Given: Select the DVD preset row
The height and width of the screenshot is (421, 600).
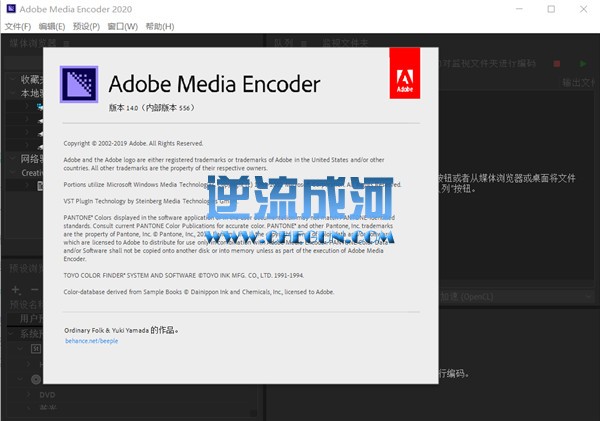Looking at the screenshot, I should [x=132, y=395].
